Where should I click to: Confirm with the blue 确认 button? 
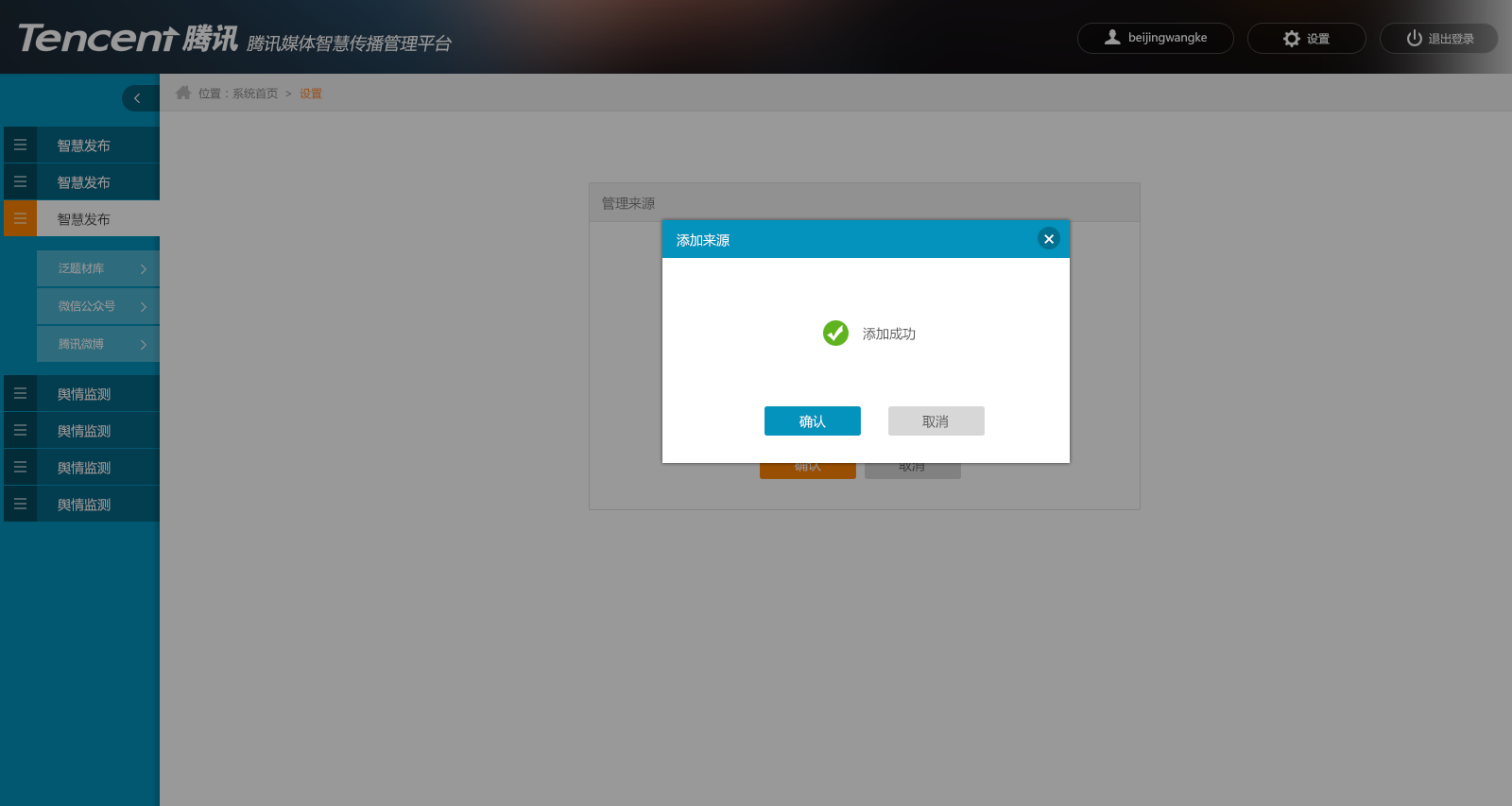tap(813, 421)
